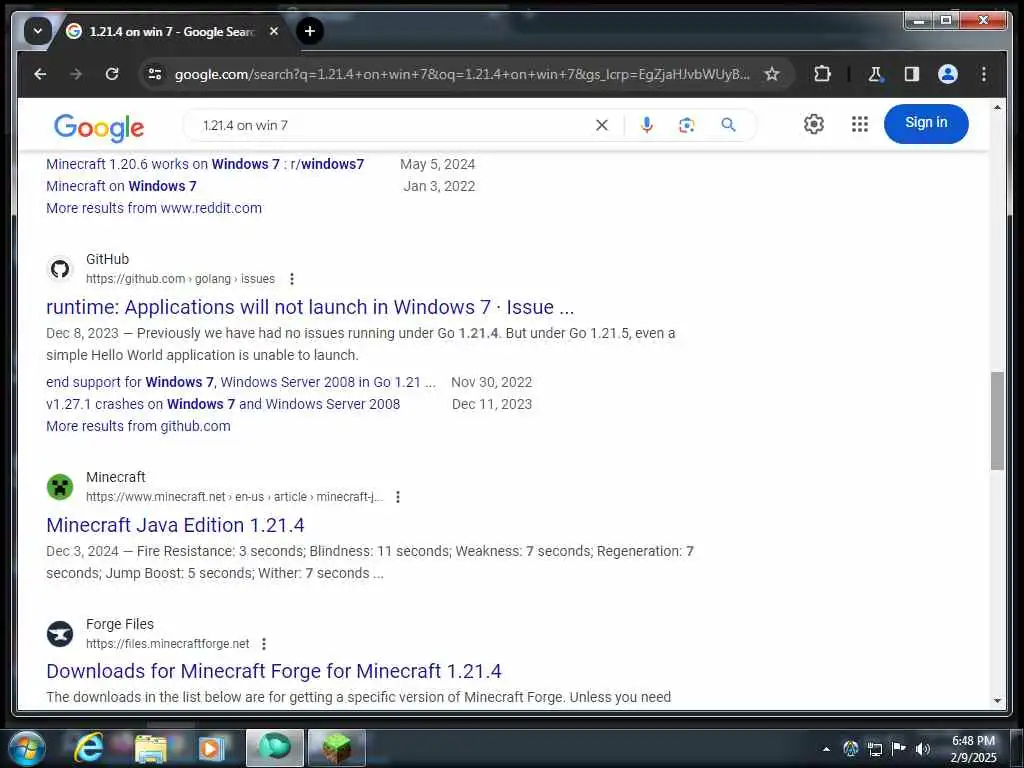
Task: Click page scrollbar thumb
Action: tap(997, 421)
